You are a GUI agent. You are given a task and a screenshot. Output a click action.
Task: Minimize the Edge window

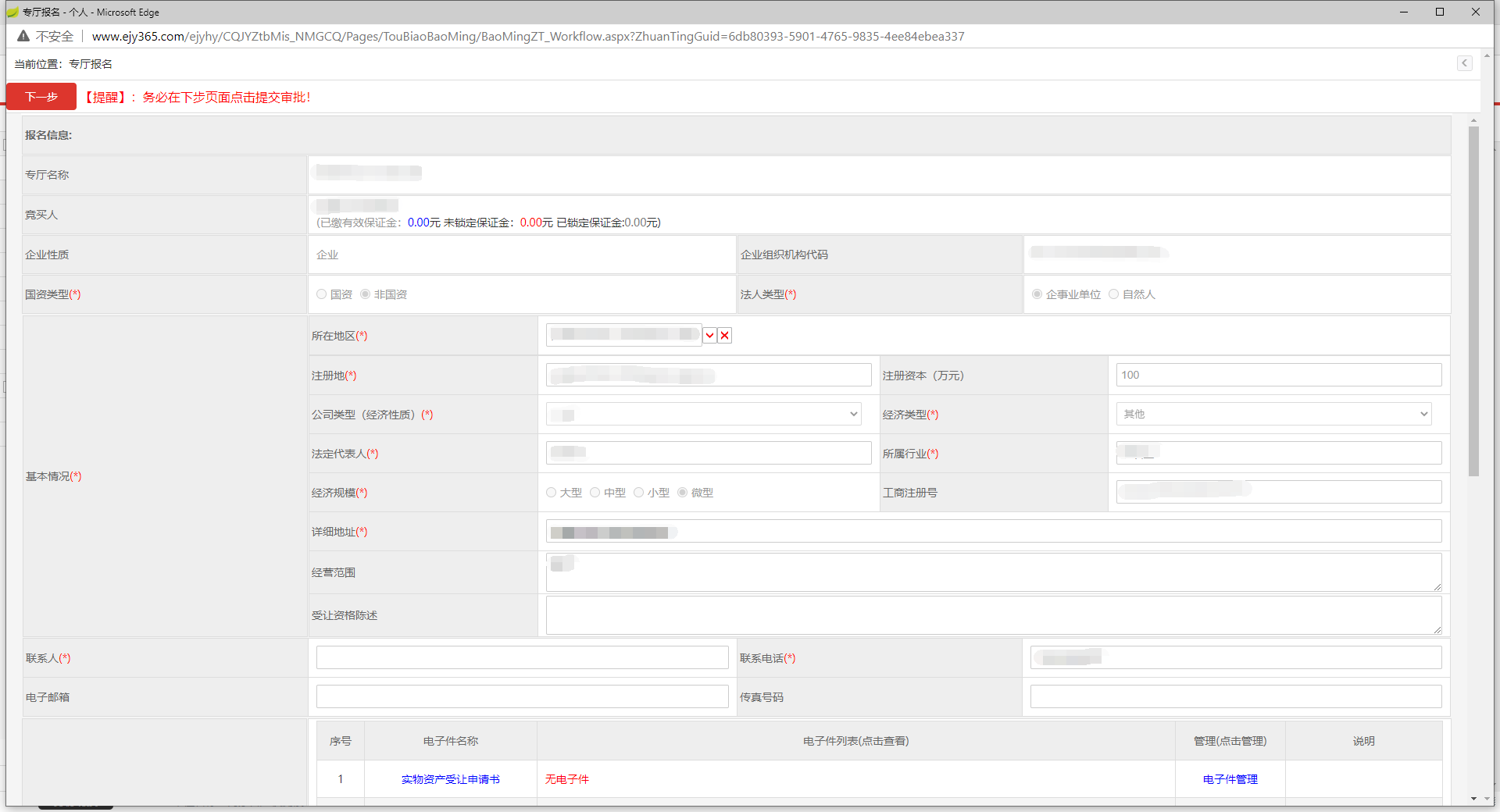tap(1404, 12)
